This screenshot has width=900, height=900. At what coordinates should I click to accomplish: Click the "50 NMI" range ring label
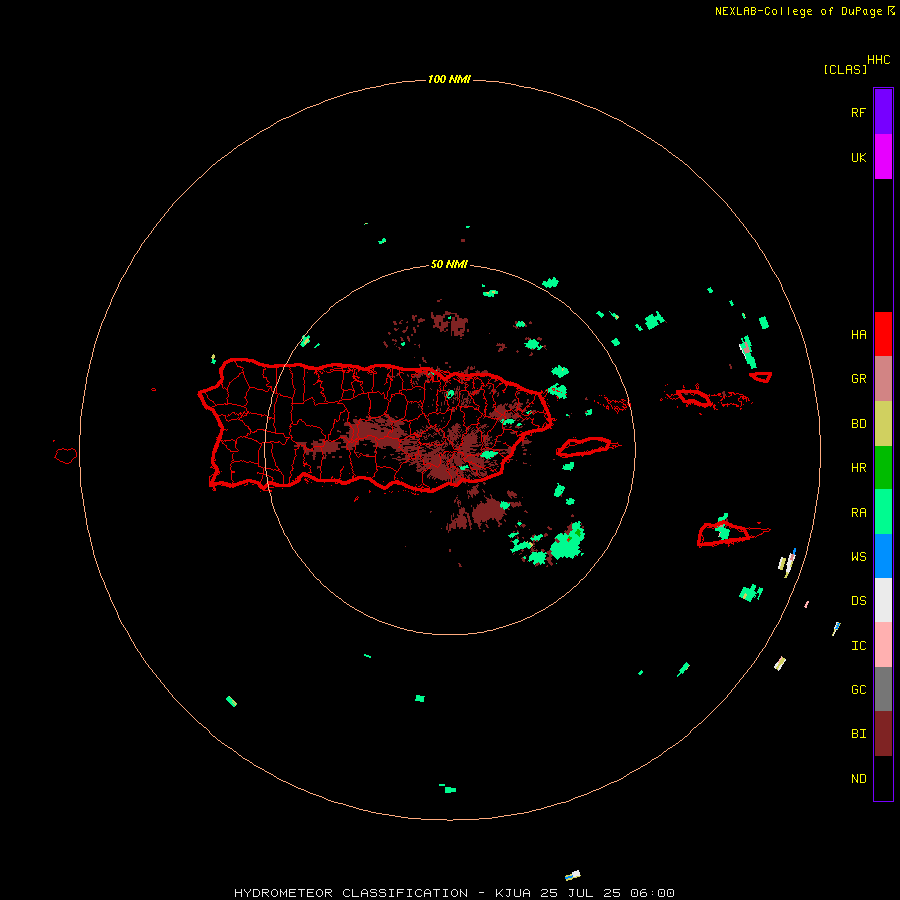pyautogui.click(x=449, y=265)
